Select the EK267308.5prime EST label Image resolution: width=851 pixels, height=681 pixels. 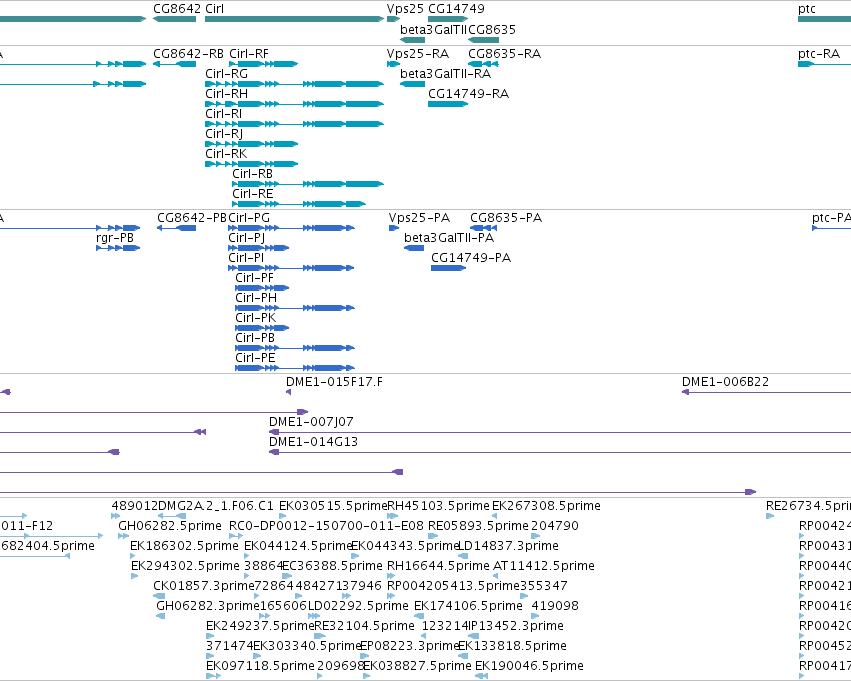[x=546, y=506]
